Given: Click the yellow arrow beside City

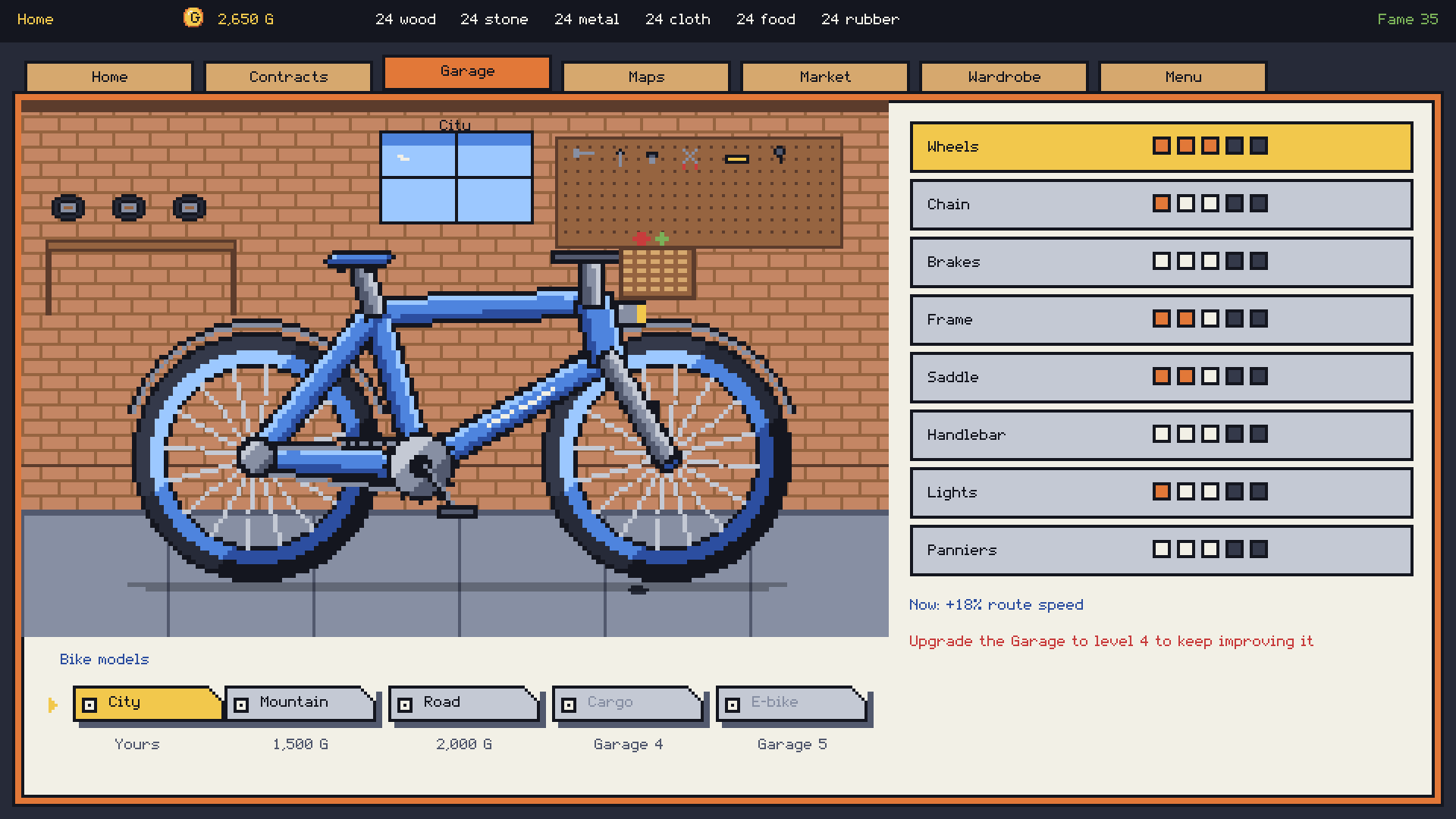Looking at the screenshot, I should pos(52,705).
